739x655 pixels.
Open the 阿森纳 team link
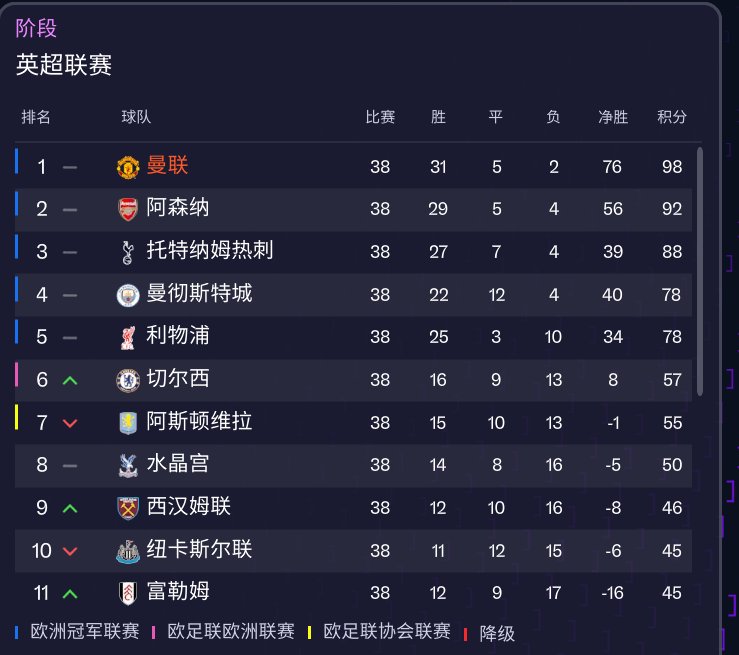click(x=178, y=209)
